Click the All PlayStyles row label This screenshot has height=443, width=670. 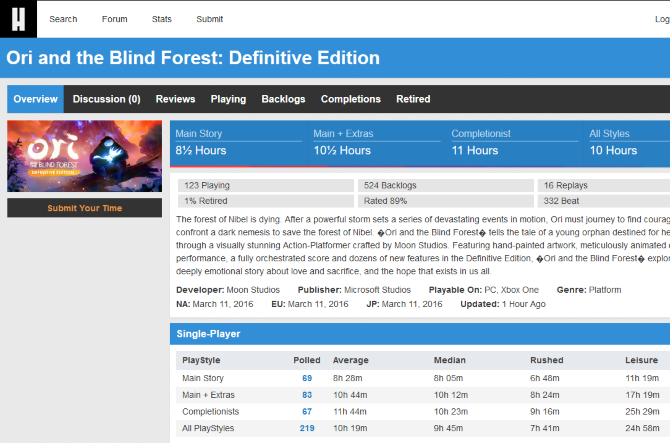[x=208, y=428]
